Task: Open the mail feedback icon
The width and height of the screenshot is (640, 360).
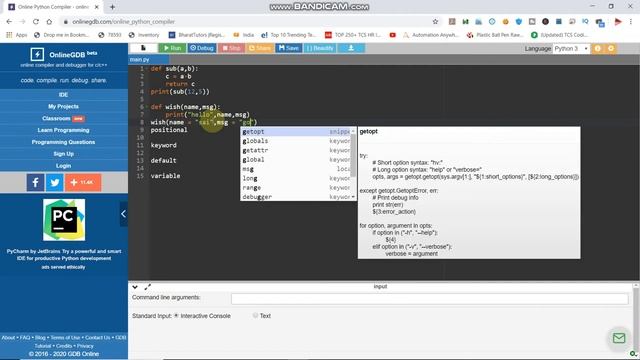Action: pos(619,338)
